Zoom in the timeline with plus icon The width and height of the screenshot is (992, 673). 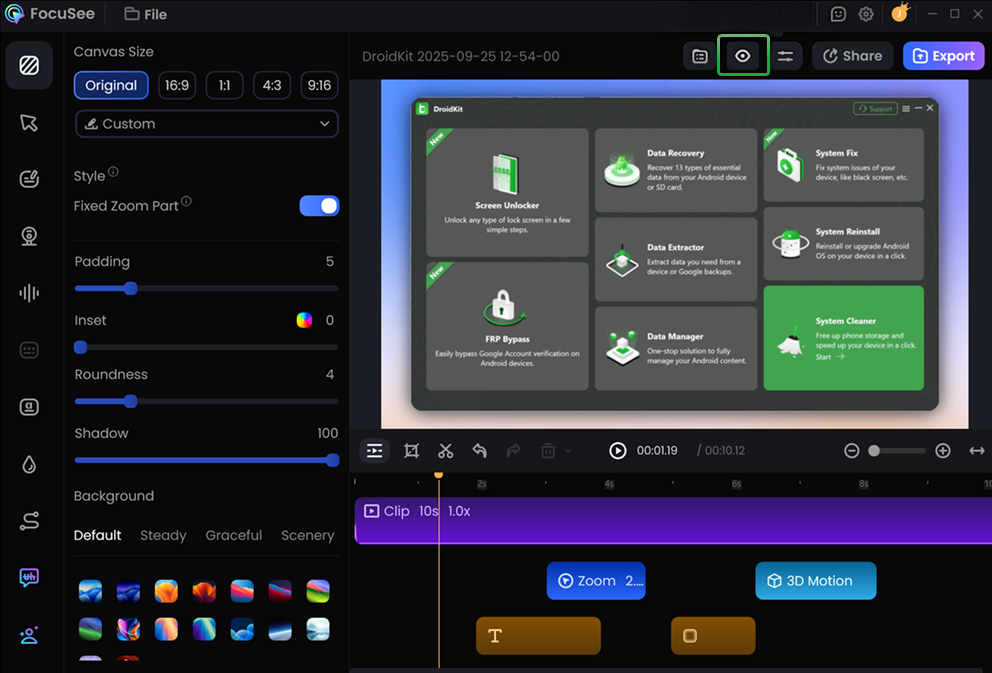[943, 450]
